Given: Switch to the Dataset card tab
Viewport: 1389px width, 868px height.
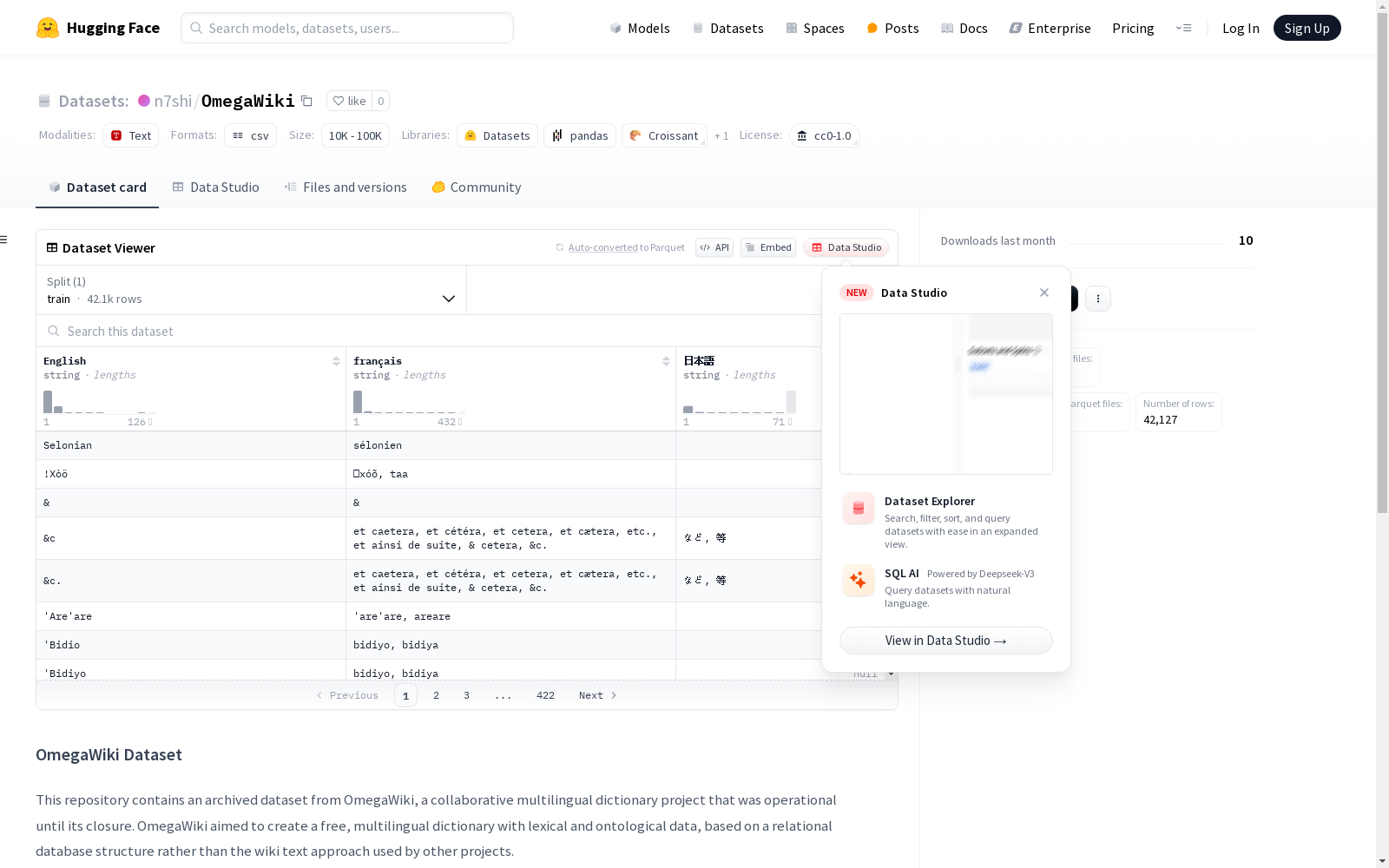Looking at the screenshot, I should [97, 187].
